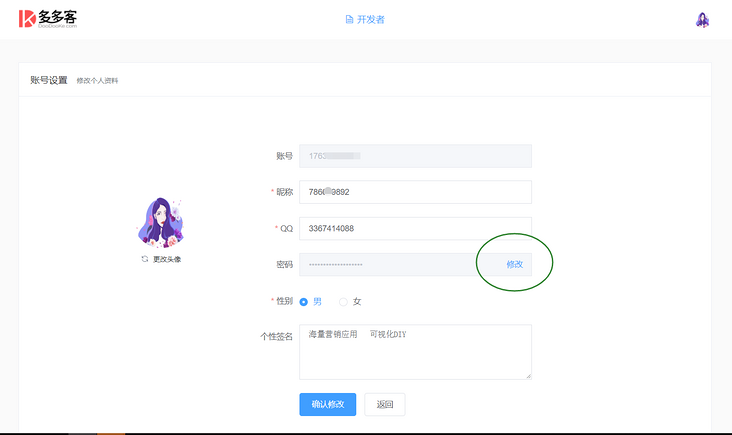This screenshot has height=435, width=732.
Task: Click the 账号设置 page heading
Action: [x=49, y=80]
